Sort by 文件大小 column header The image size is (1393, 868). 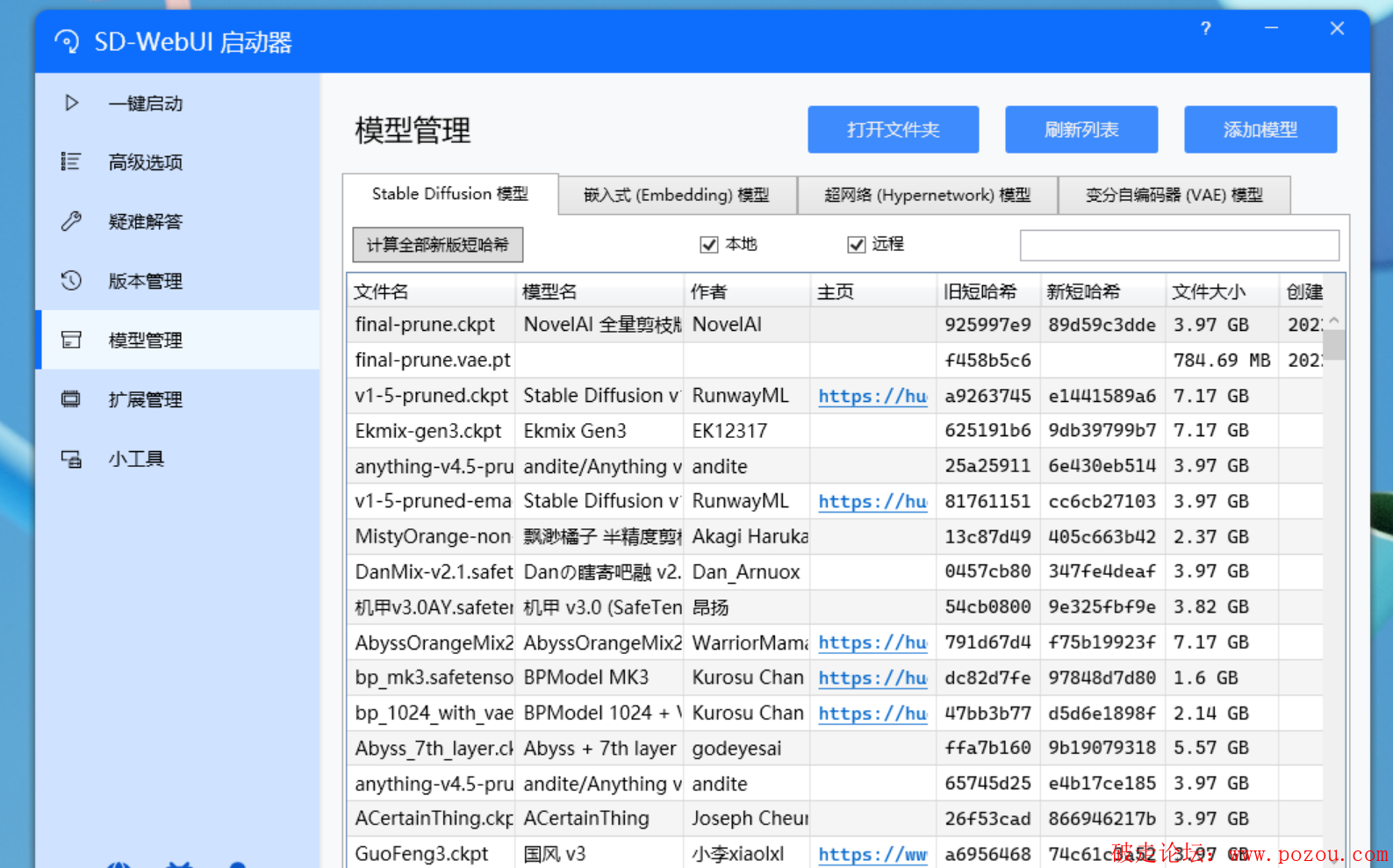point(1223,291)
